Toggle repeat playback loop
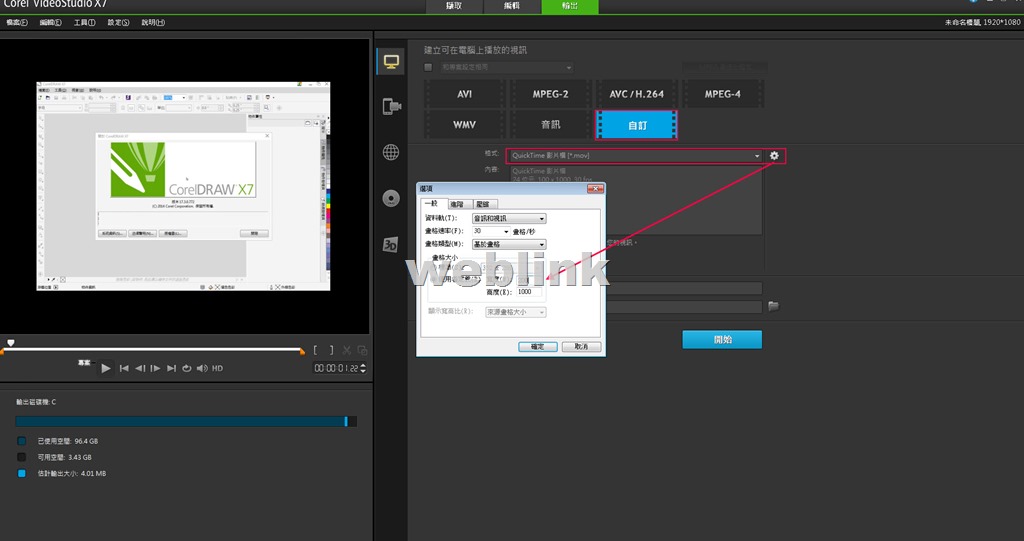The width and height of the screenshot is (1024, 541). [187, 369]
